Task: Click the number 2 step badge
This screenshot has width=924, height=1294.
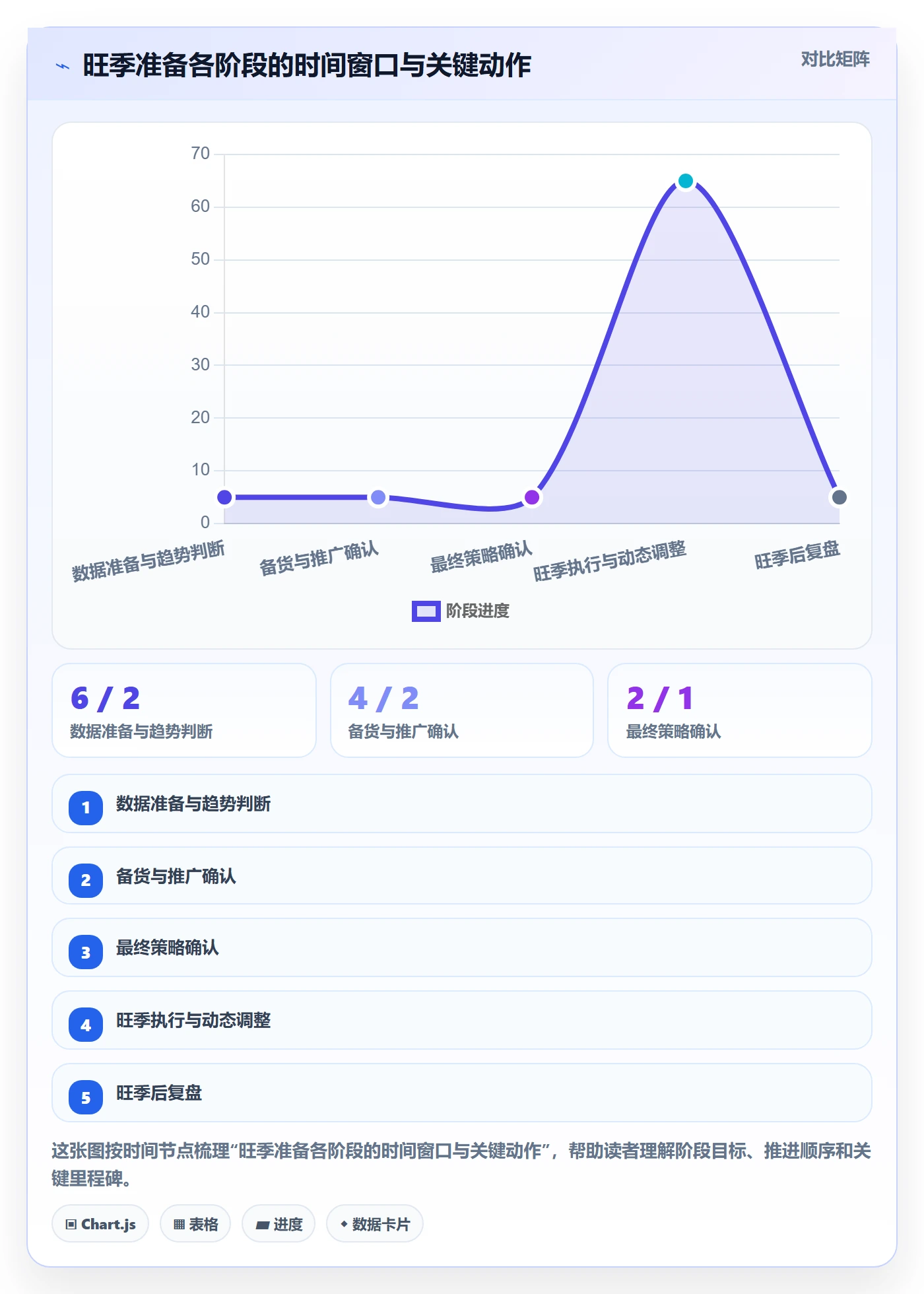Action: [x=86, y=880]
